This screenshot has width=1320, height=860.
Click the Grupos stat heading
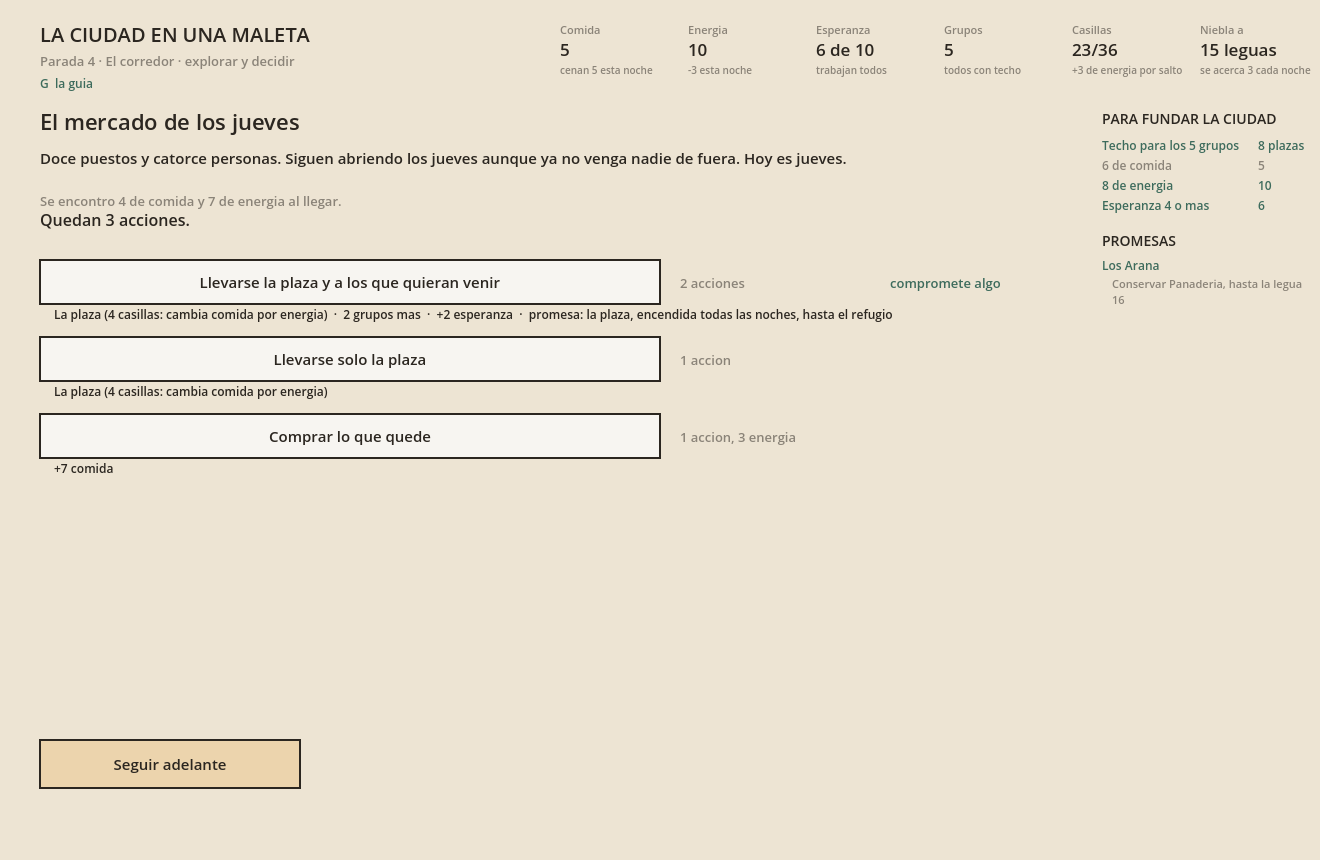click(x=963, y=30)
